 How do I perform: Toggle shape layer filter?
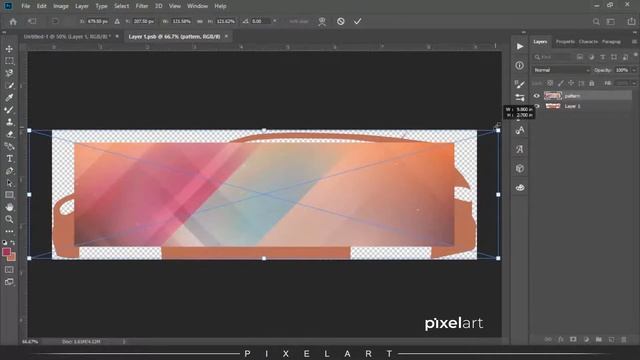click(x=614, y=57)
